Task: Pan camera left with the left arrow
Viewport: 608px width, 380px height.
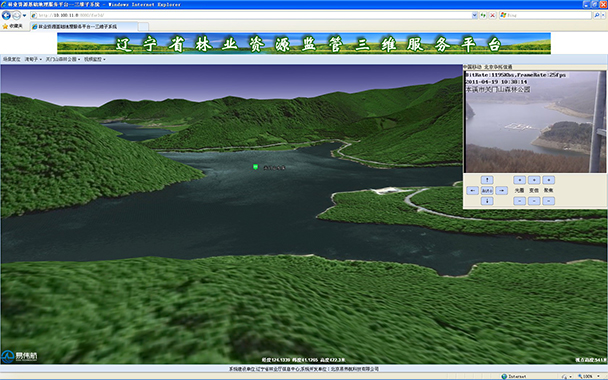Action: click(x=472, y=190)
